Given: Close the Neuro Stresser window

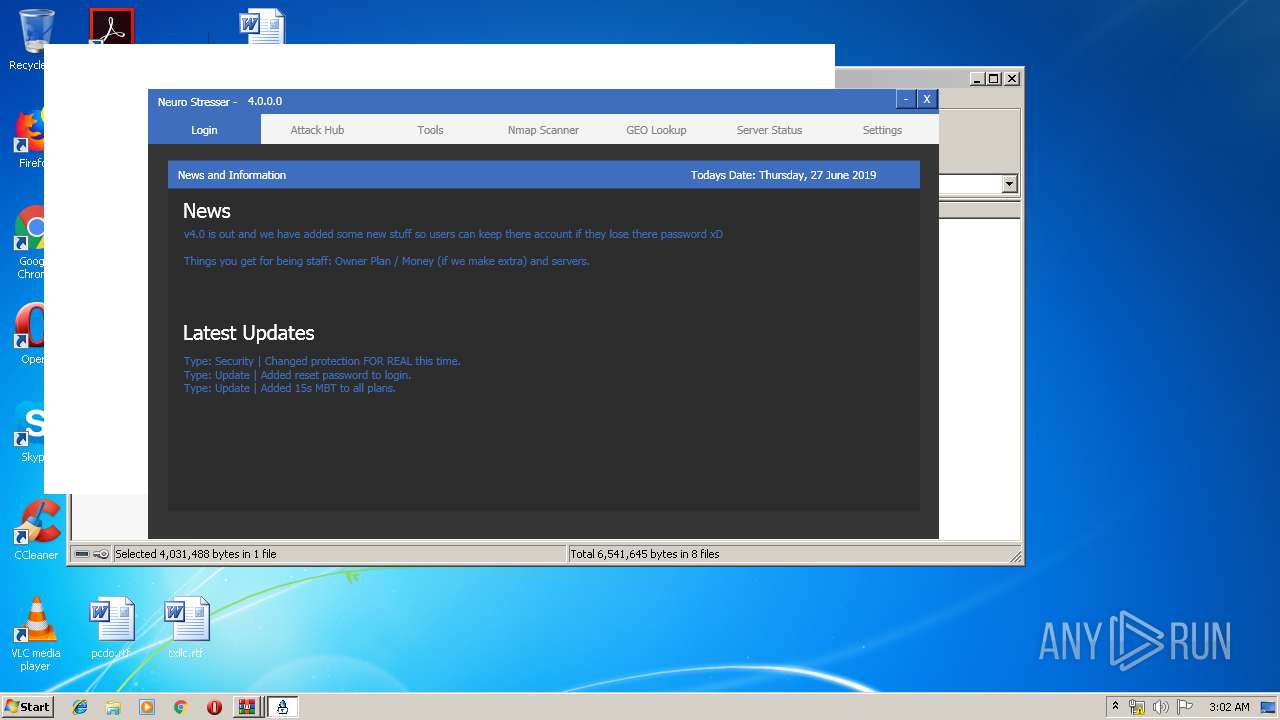Looking at the screenshot, I should (927, 99).
